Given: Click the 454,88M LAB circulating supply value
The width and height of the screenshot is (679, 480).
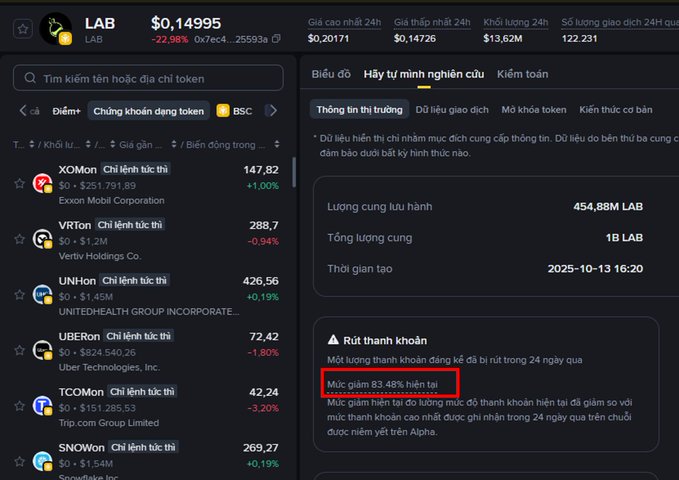Looking at the screenshot, I should [608, 207].
